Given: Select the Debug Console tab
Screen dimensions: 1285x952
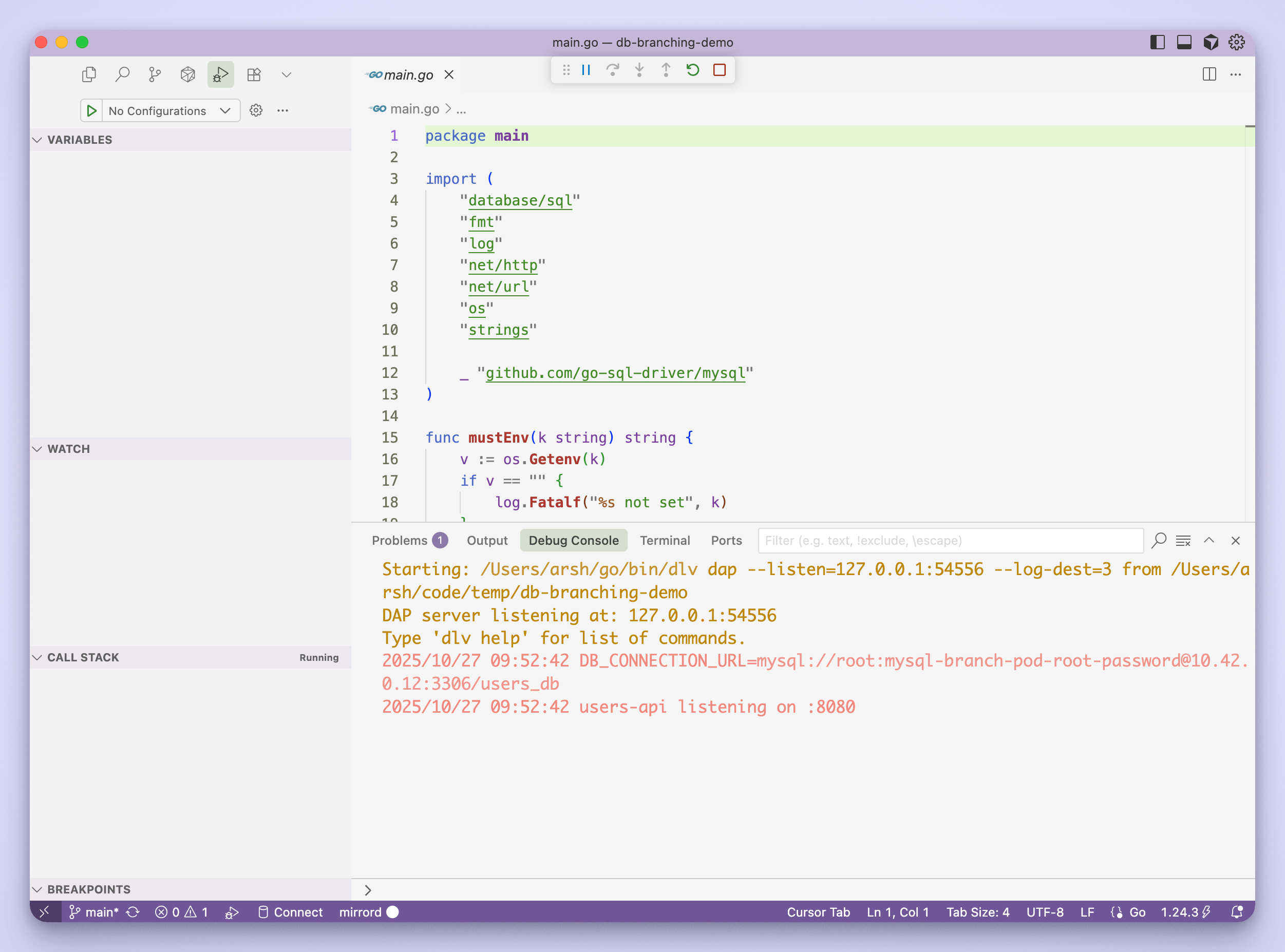Looking at the screenshot, I should pyautogui.click(x=573, y=541).
